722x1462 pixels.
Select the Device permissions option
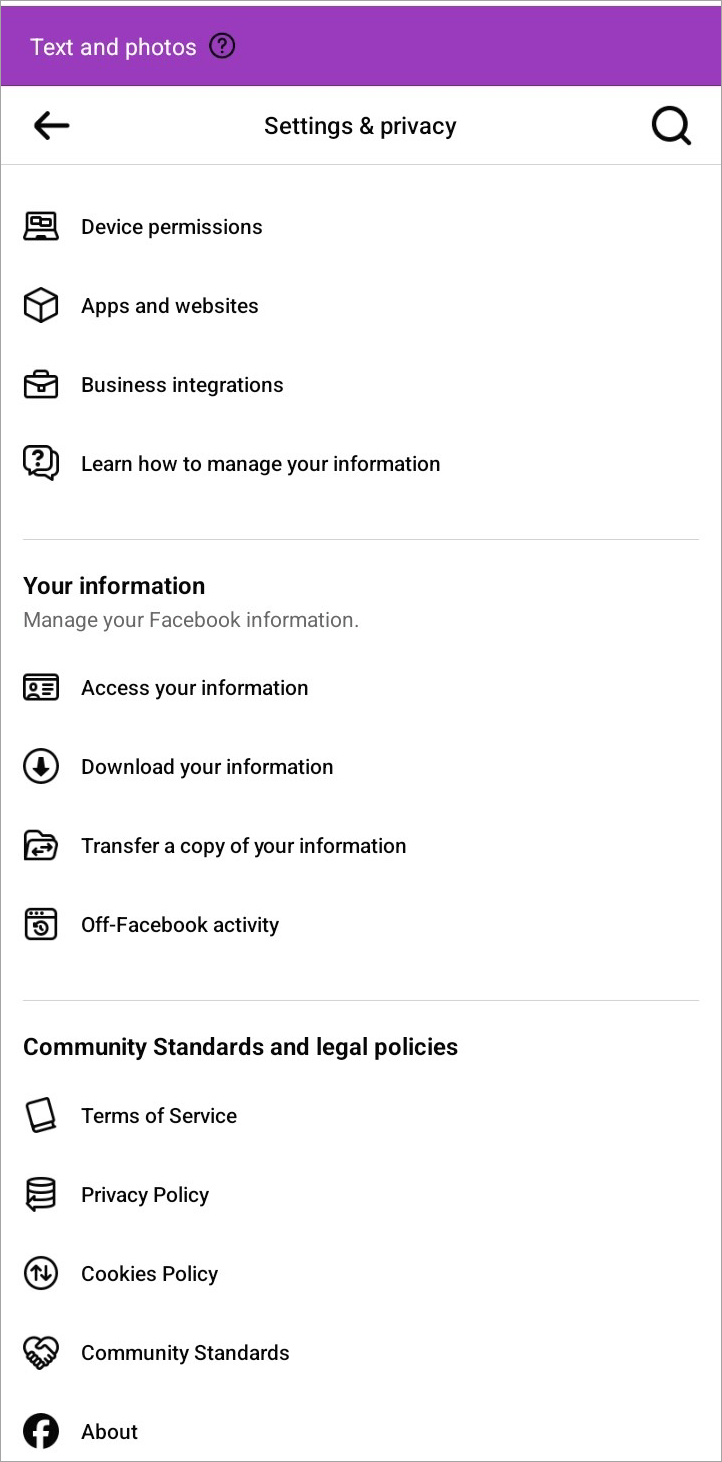click(172, 227)
